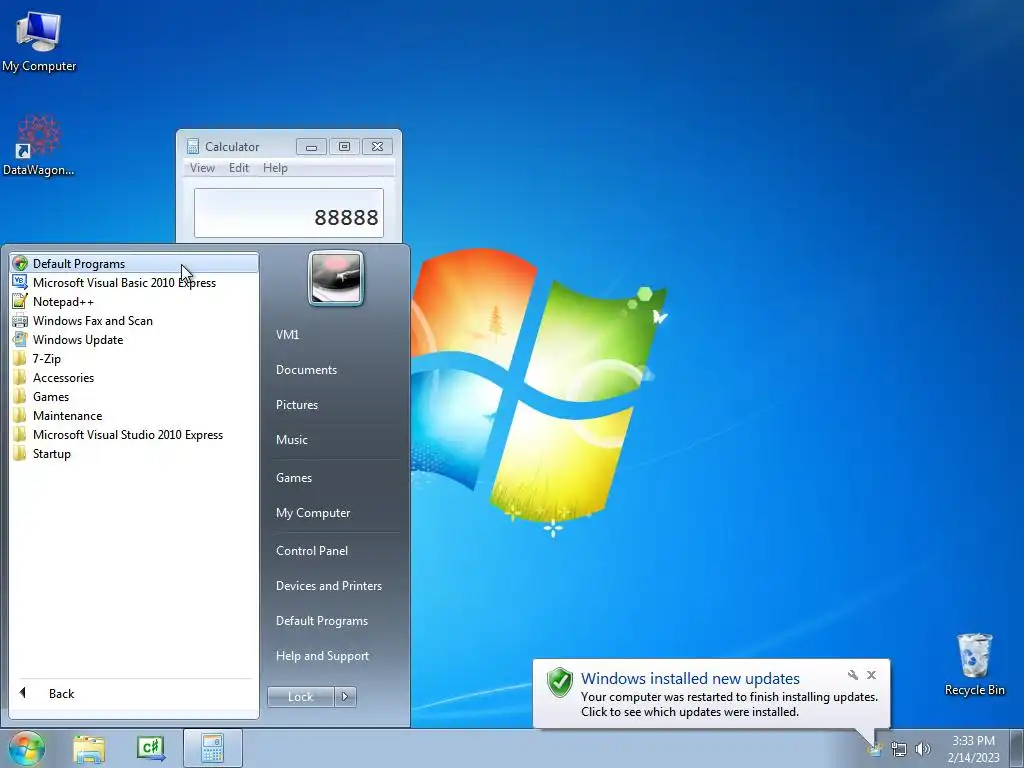Select the Recycle Bin desktop icon
This screenshot has height=768, width=1024.
pyautogui.click(x=974, y=664)
